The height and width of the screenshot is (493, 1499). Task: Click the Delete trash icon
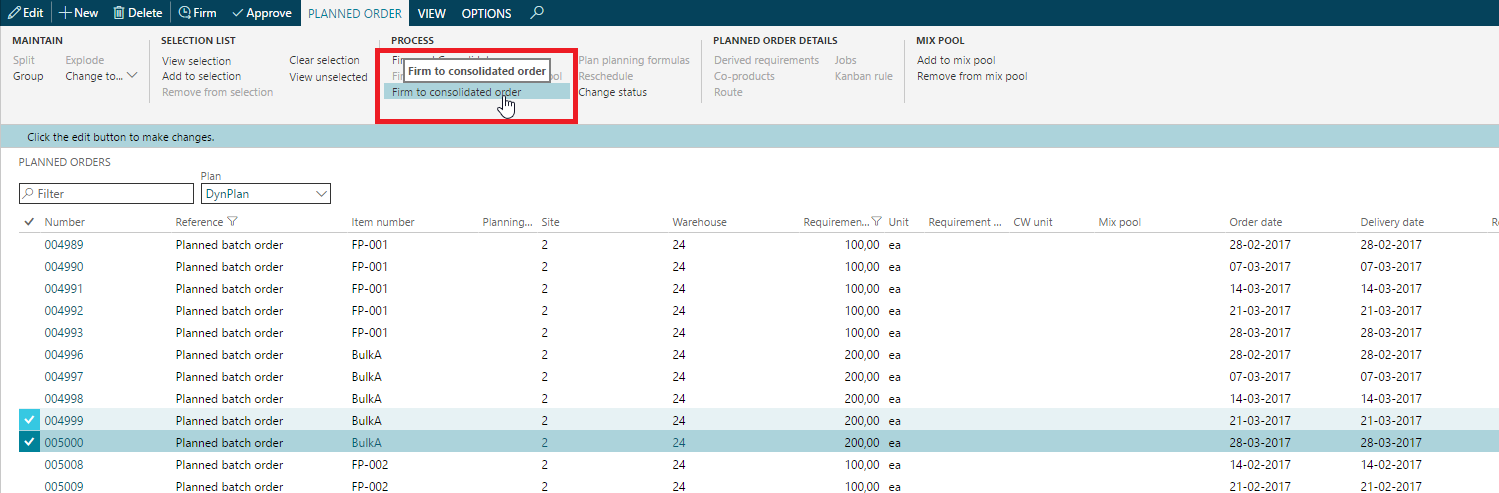[x=119, y=13]
